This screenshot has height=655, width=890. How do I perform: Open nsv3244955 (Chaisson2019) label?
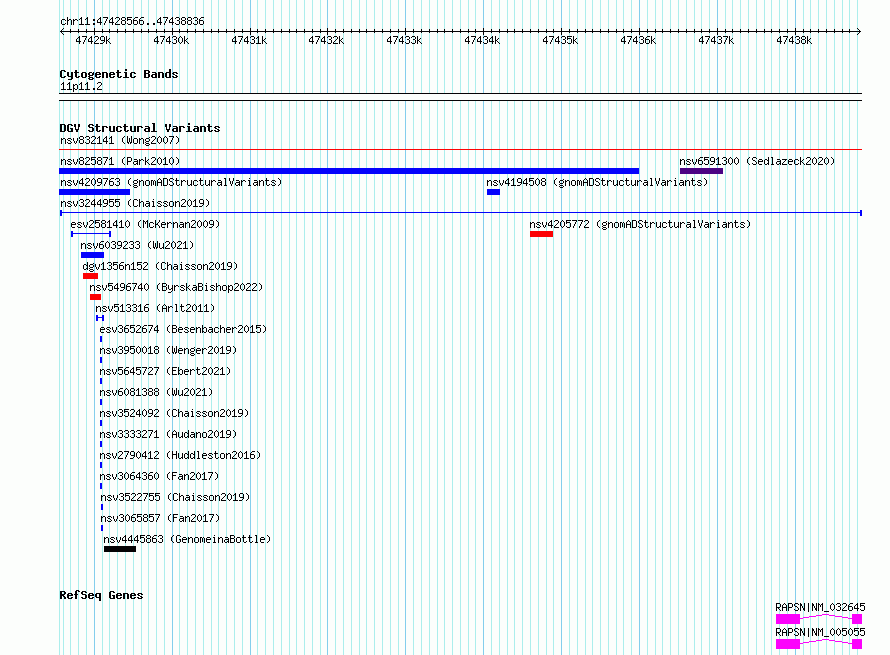click(x=135, y=203)
